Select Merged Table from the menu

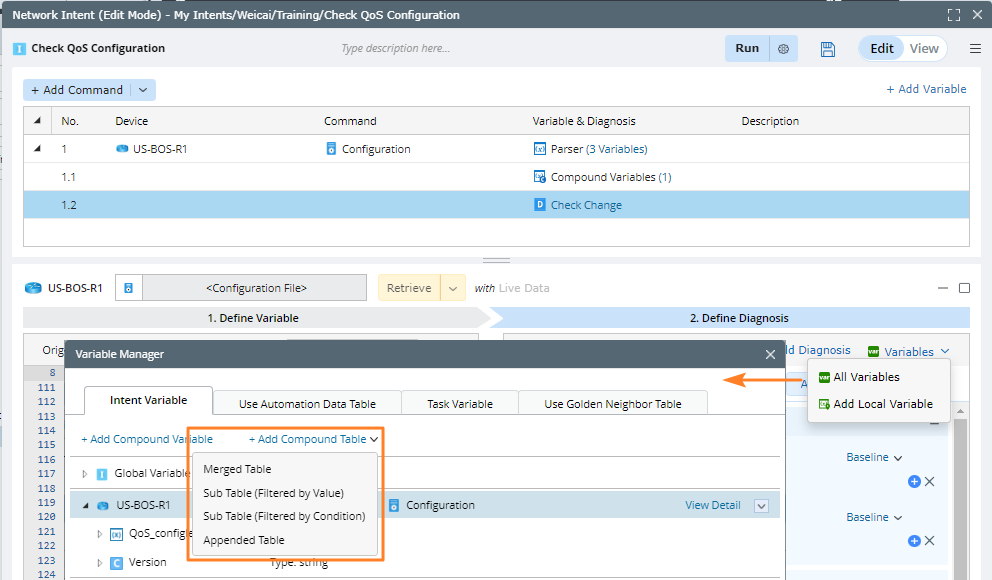tap(237, 469)
